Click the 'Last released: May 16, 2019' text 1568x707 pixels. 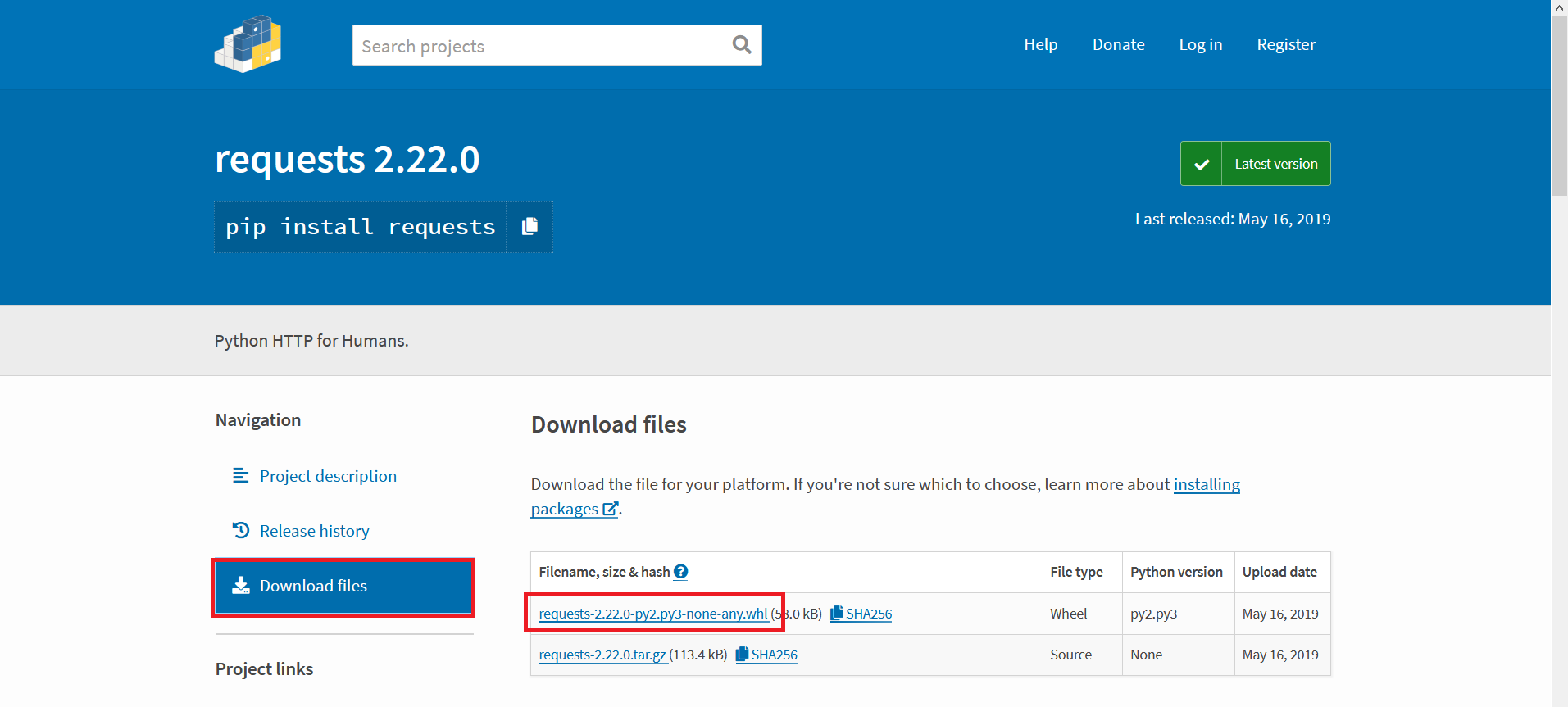(x=1233, y=219)
